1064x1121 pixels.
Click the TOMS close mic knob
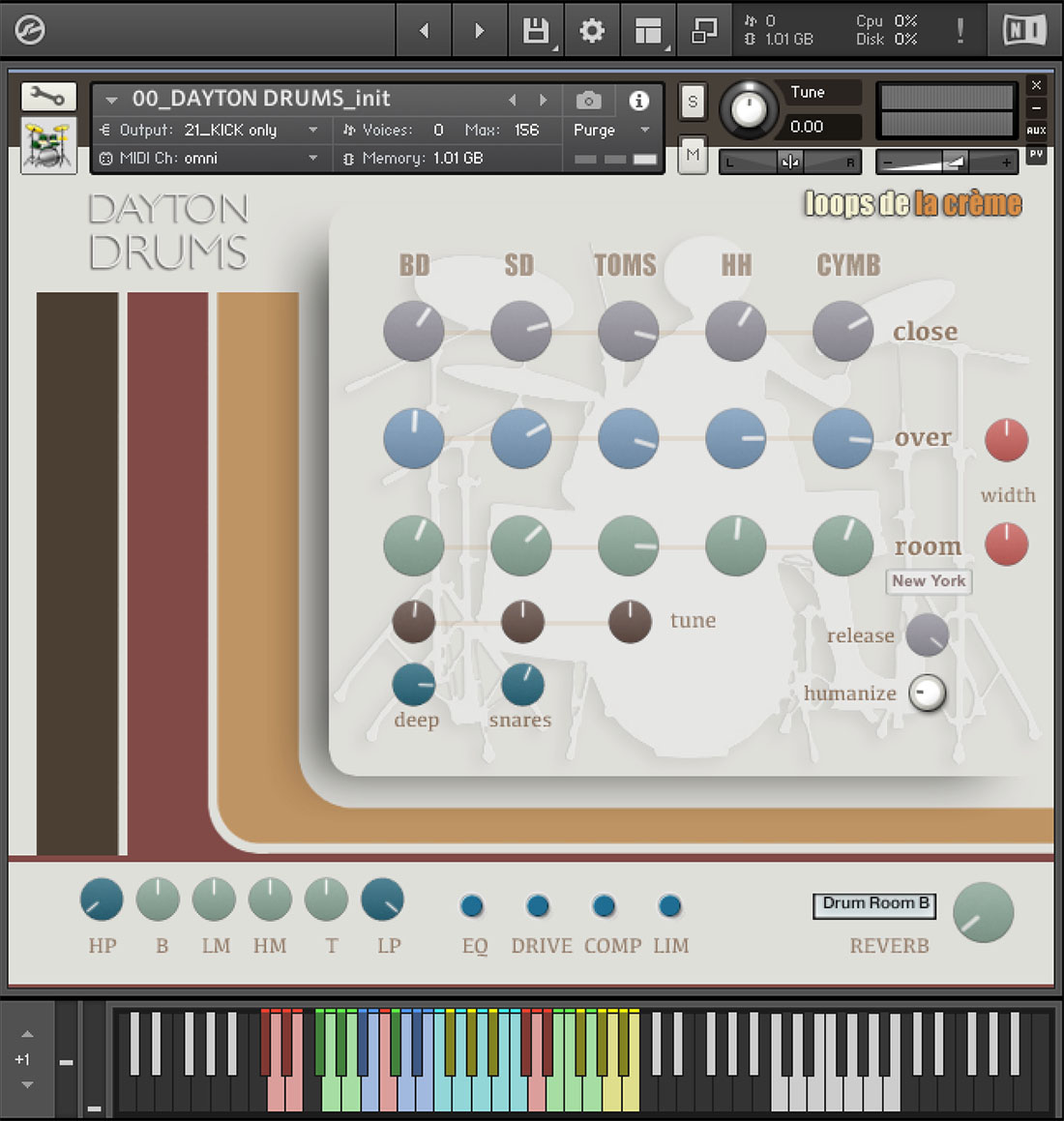(628, 331)
